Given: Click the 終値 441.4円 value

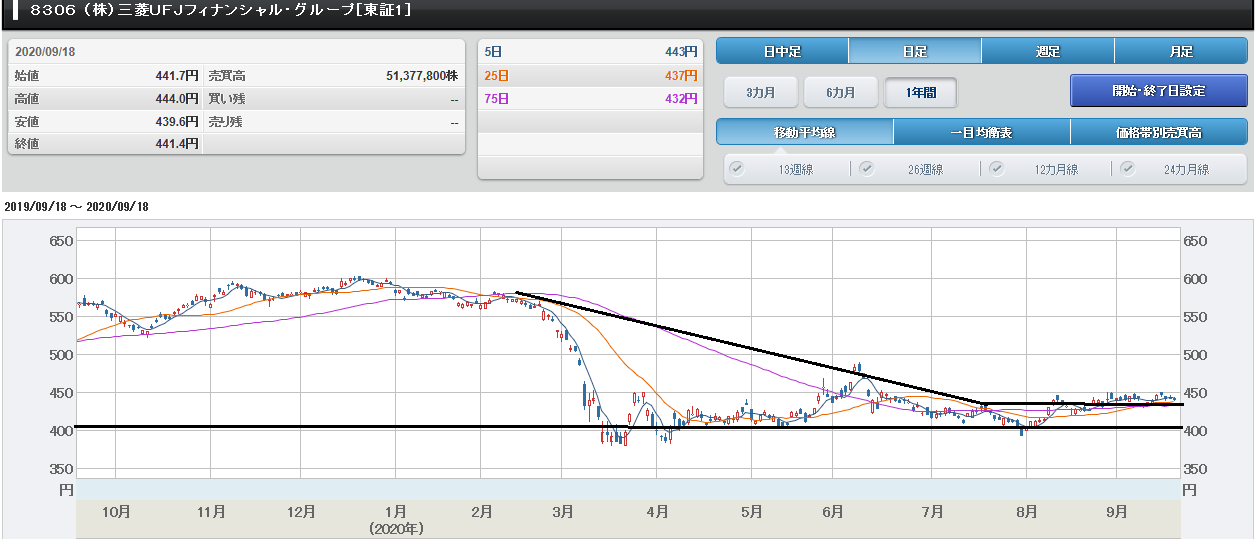Looking at the screenshot, I should (x=177, y=144).
